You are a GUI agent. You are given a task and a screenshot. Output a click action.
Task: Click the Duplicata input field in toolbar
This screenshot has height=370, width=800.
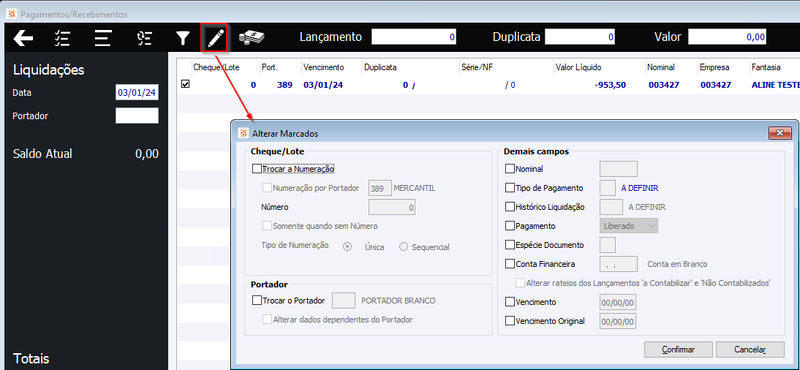tap(580, 37)
